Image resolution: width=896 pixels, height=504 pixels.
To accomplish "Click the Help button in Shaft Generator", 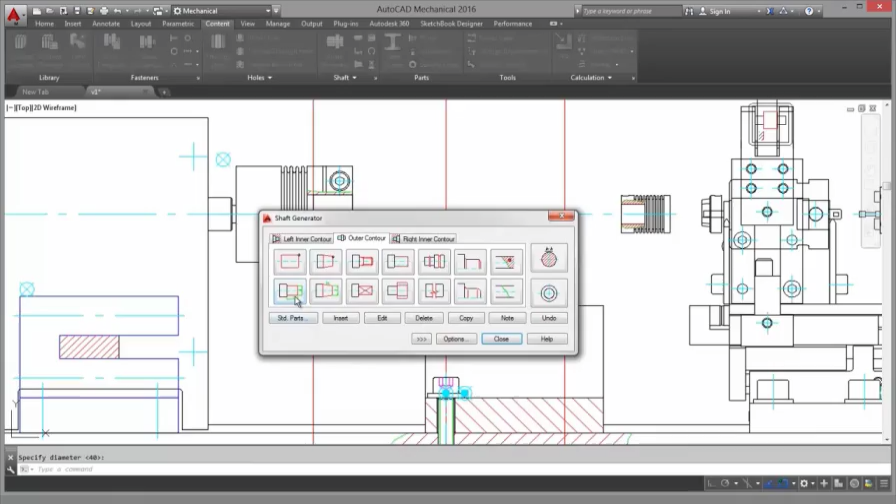I will [547, 339].
